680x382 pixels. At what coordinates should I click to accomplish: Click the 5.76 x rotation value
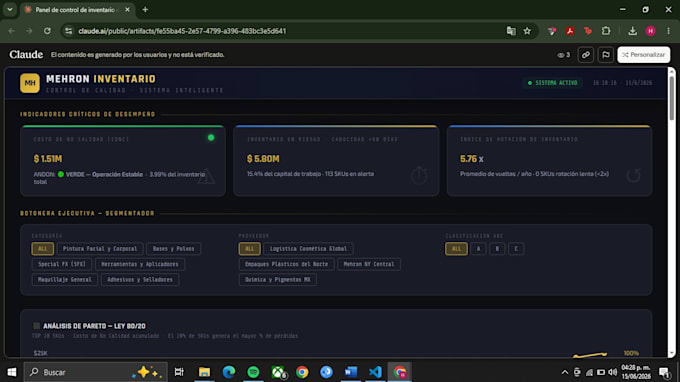(471, 159)
